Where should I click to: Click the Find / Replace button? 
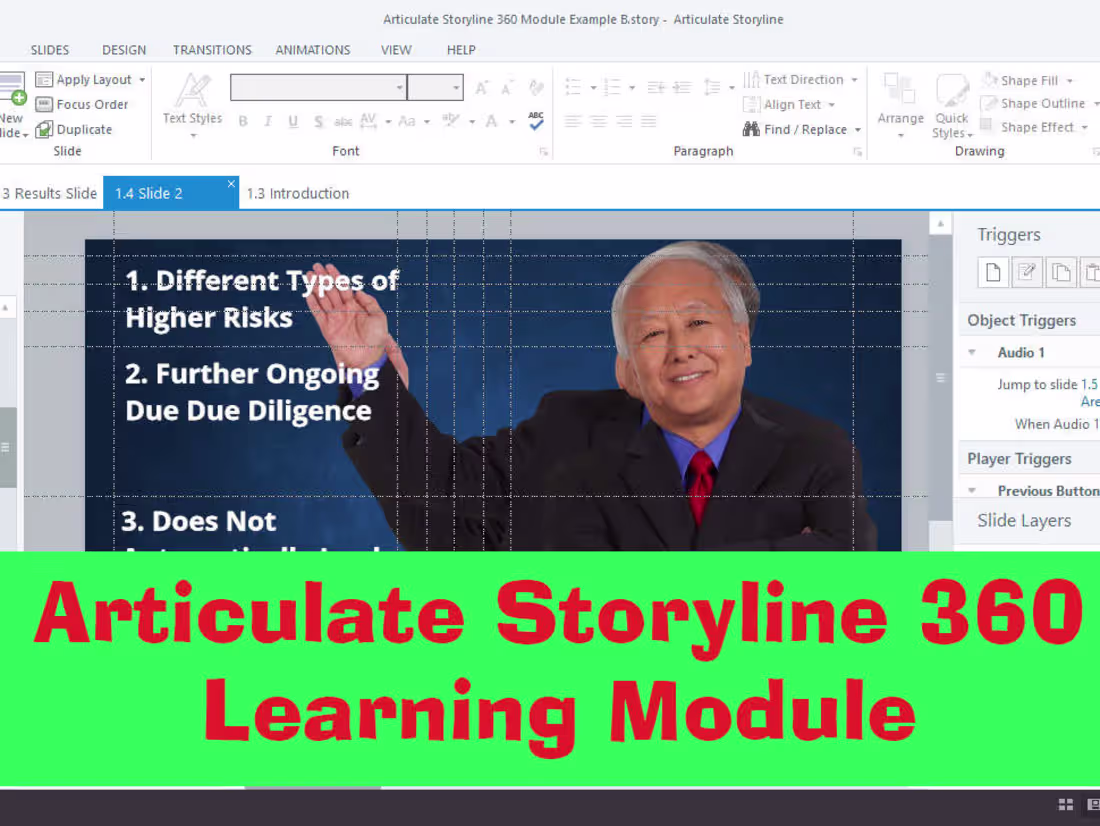pyautogui.click(x=801, y=129)
